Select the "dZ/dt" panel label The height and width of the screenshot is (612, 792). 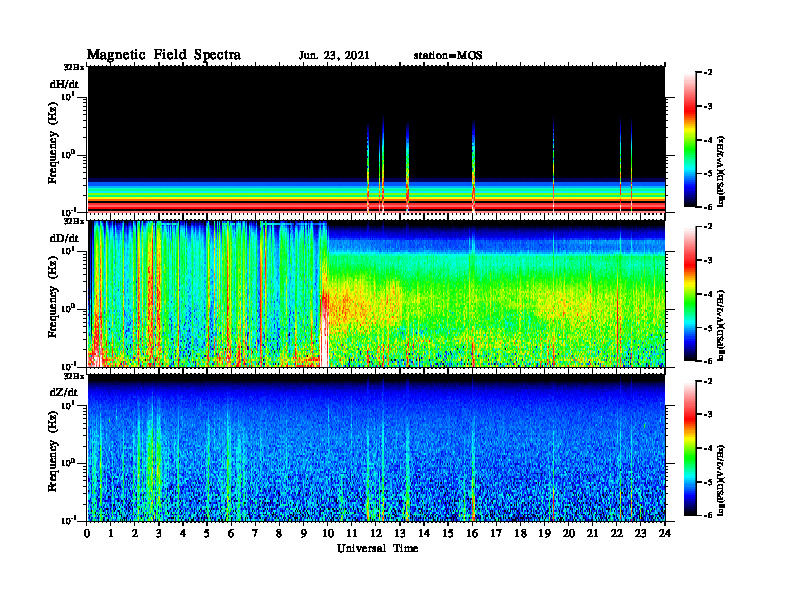point(64,392)
